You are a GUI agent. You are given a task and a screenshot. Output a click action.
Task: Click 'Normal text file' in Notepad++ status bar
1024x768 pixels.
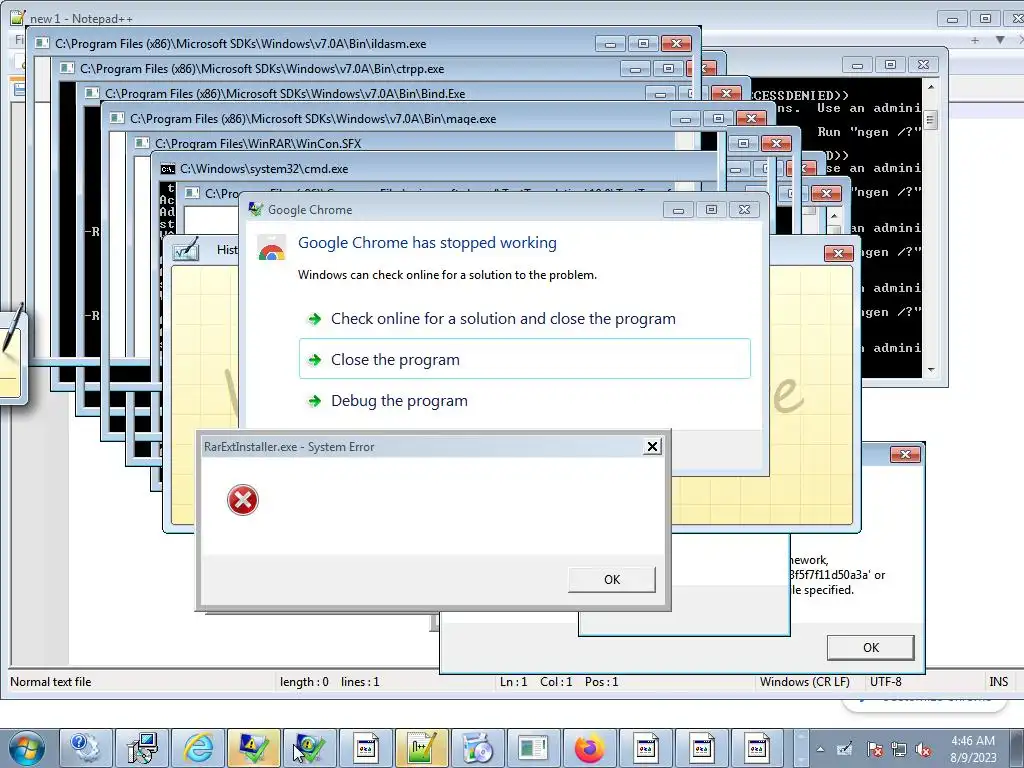[51, 682]
